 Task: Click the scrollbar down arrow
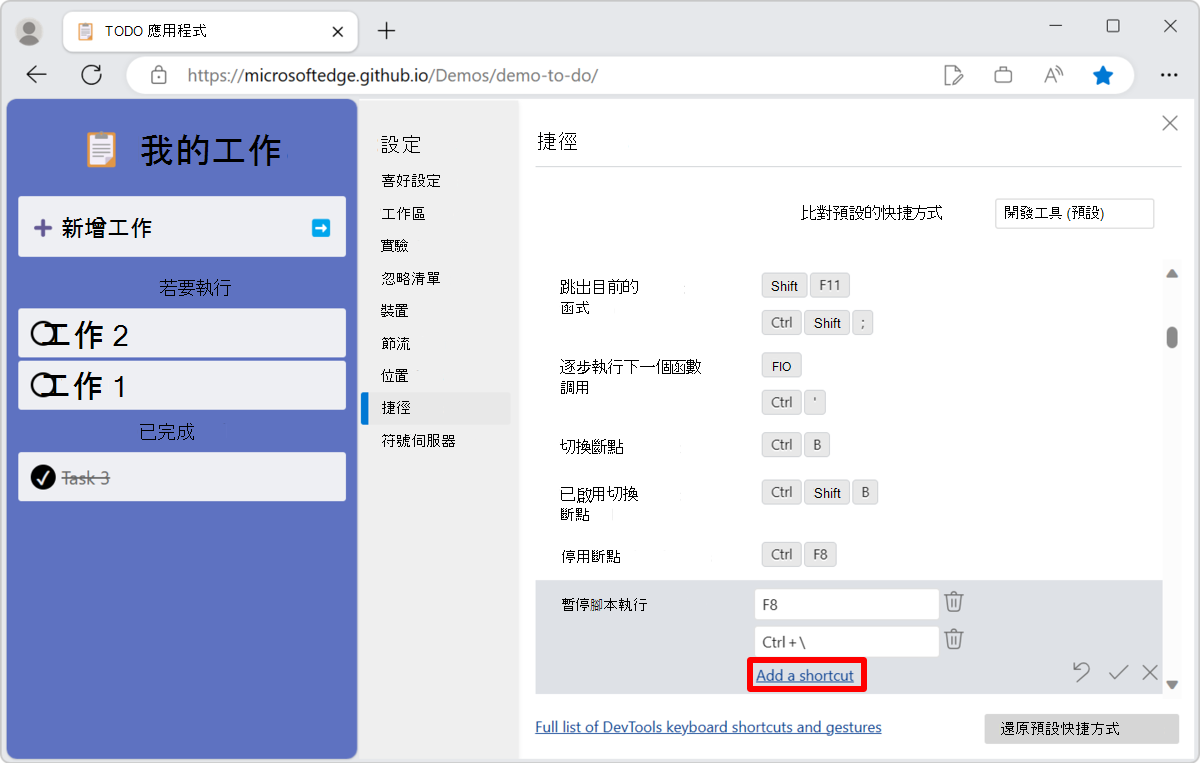pyautogui.click(x=1172, y=685)
